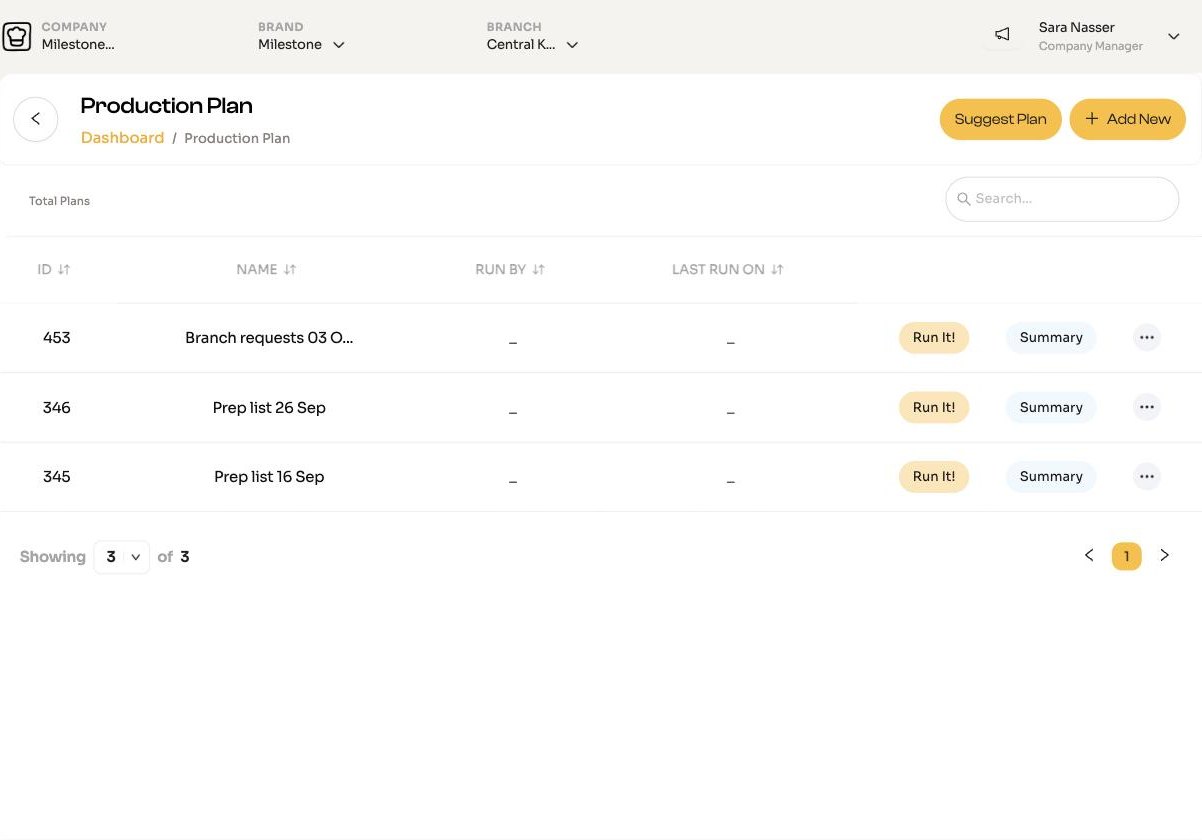Go to previous page arrow
Viewport: 1202px width, 840px height.
click(1089, 555)
